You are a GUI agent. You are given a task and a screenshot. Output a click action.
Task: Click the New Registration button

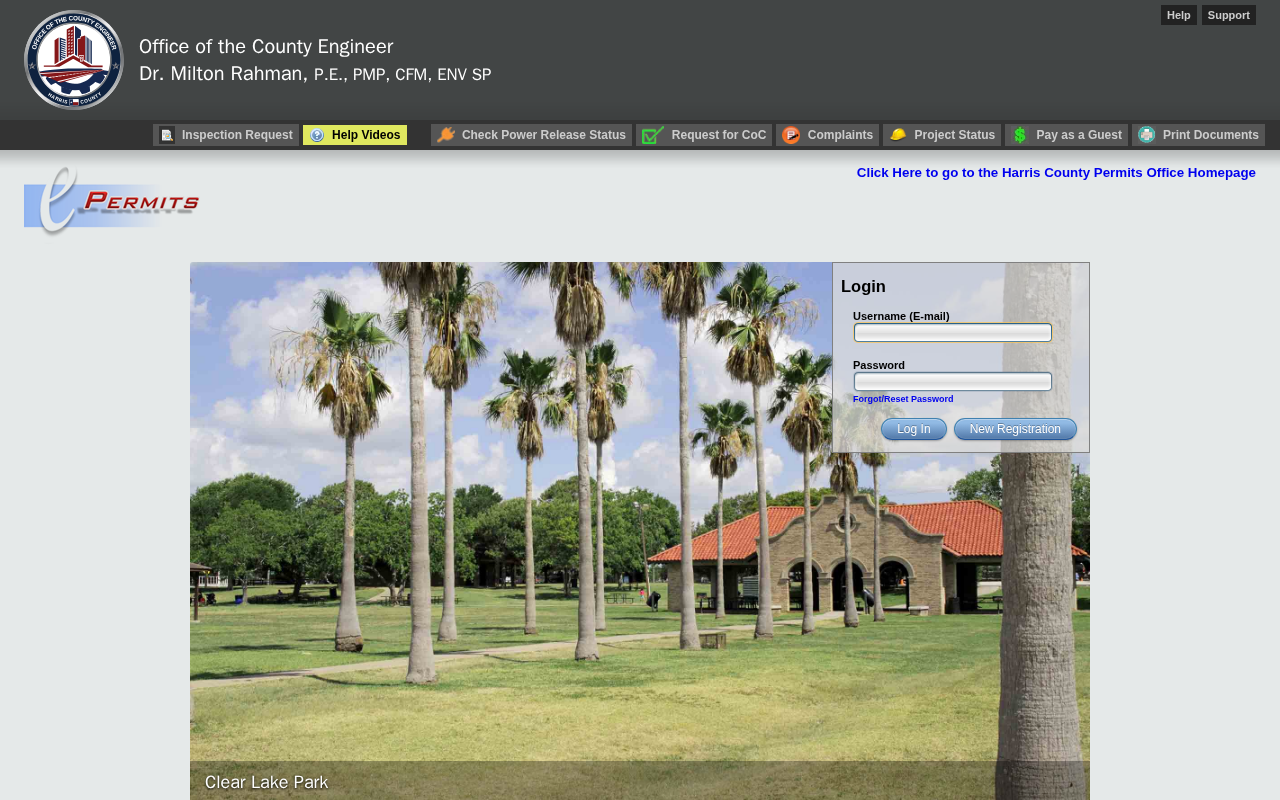coord(1015,429)
